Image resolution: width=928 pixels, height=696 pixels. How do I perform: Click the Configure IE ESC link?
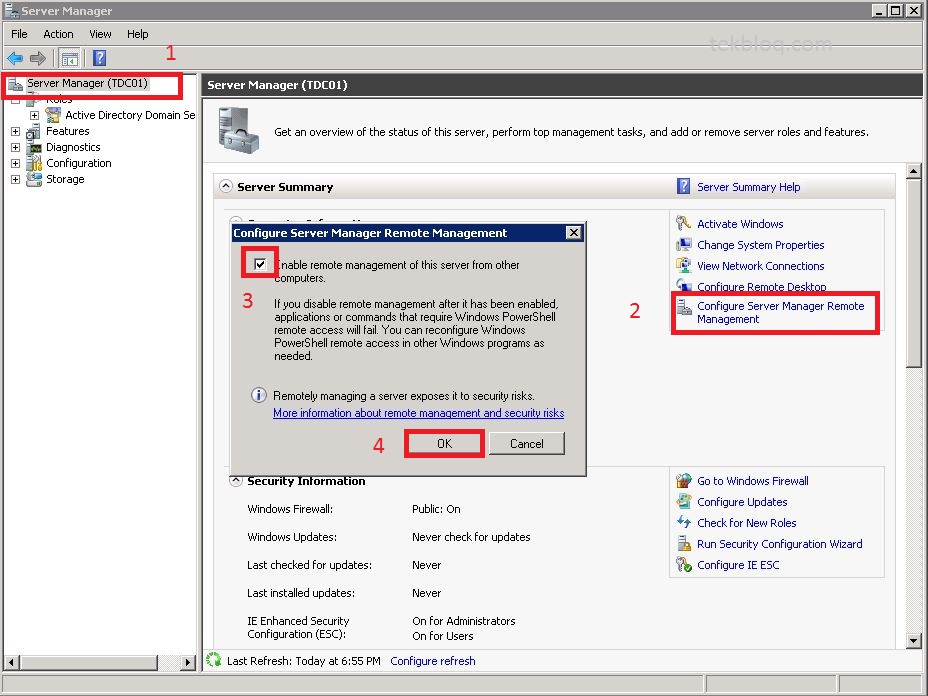[738, 565]
